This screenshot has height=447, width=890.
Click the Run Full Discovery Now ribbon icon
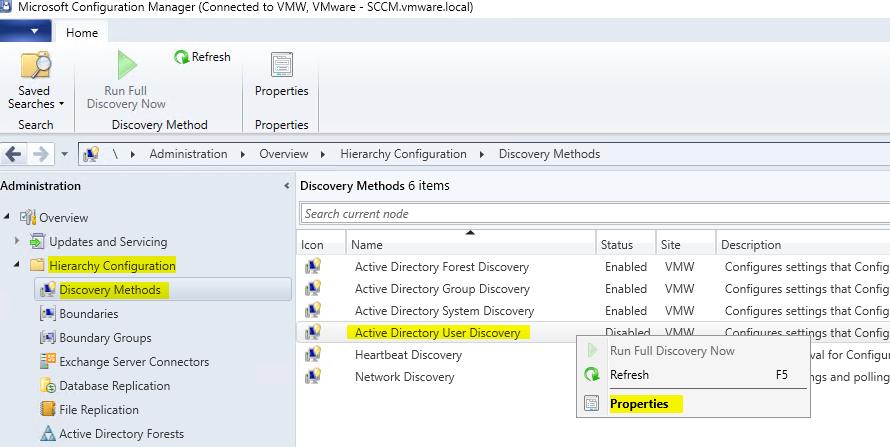tap(126, 65)
